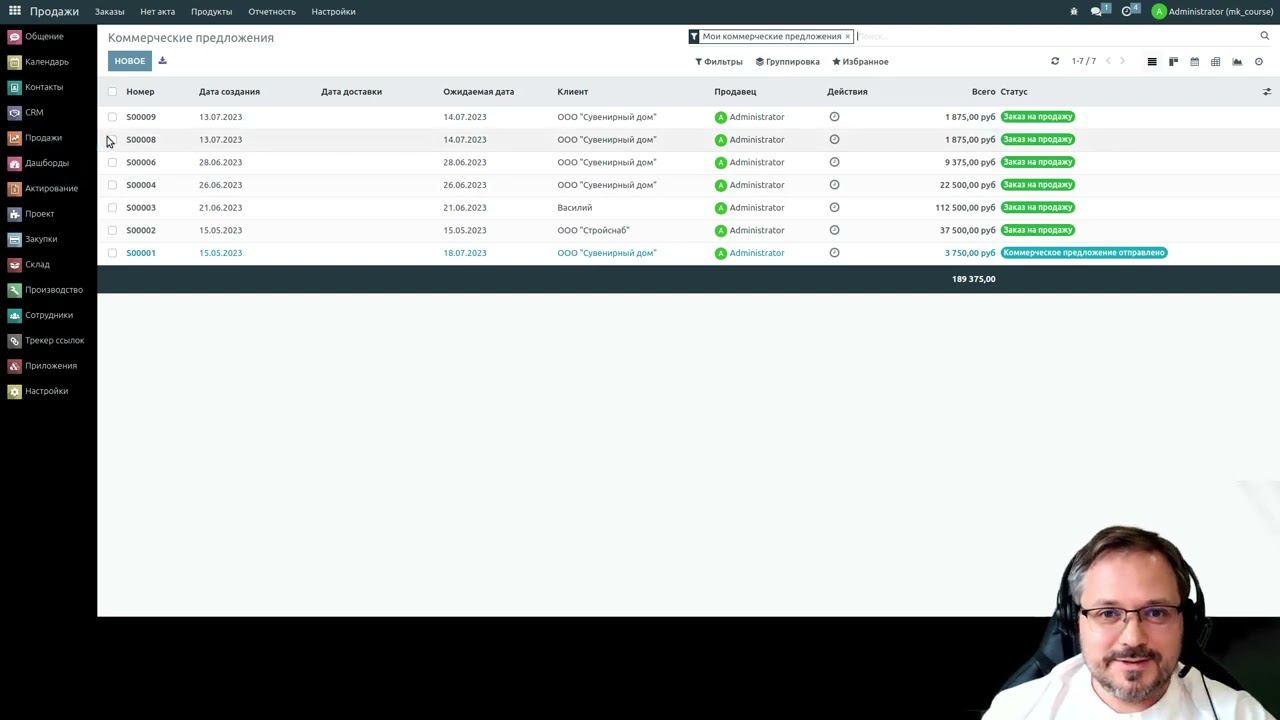Open the Настройки top menu

(333, 11)
